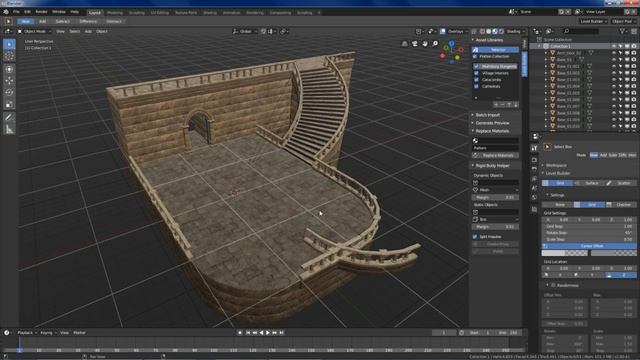Click the navigation gizmo Z axis
This screenshot has height=360, width=640.
pos(452,42)
